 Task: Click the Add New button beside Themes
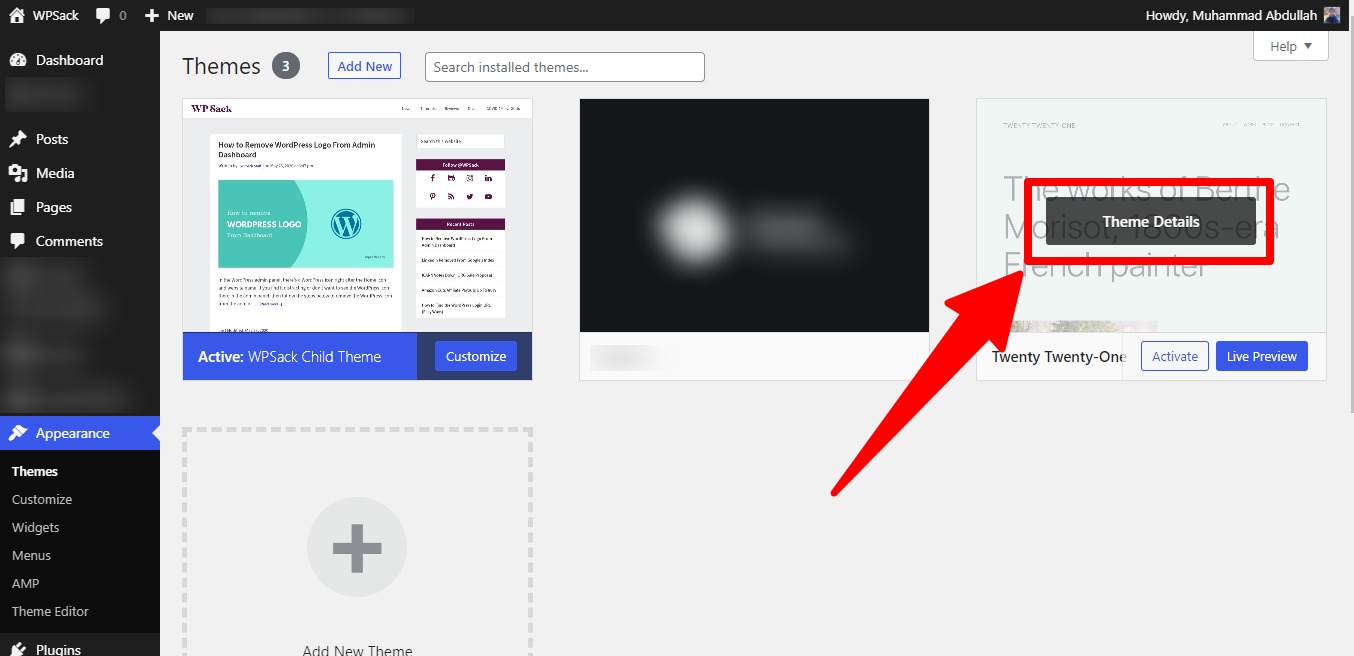point(364,66)
